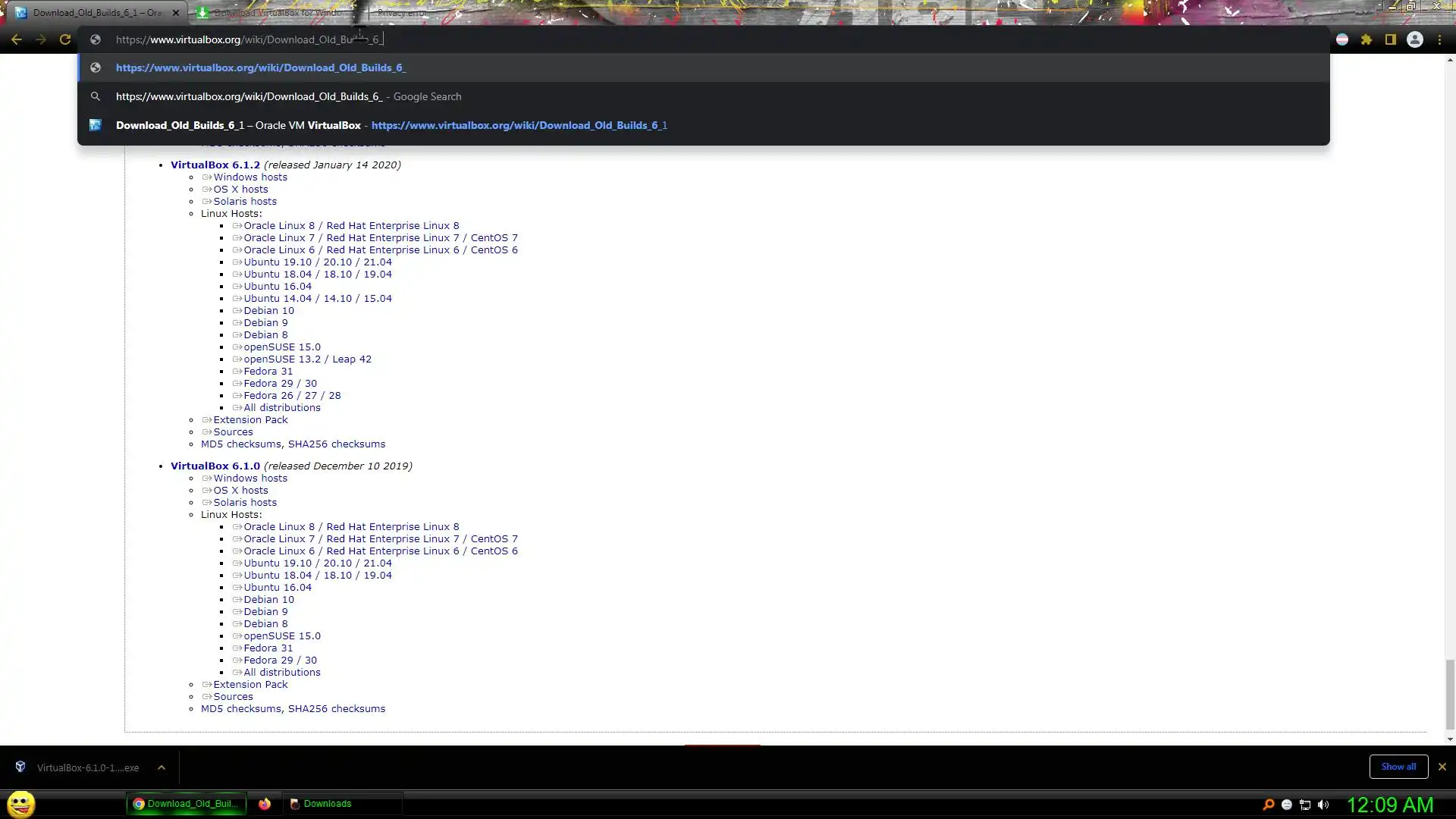Click the striped flag extension icon
The height and width of the screenshot is (819, 1456).
pyautogui.click(x=1342, y=39)
